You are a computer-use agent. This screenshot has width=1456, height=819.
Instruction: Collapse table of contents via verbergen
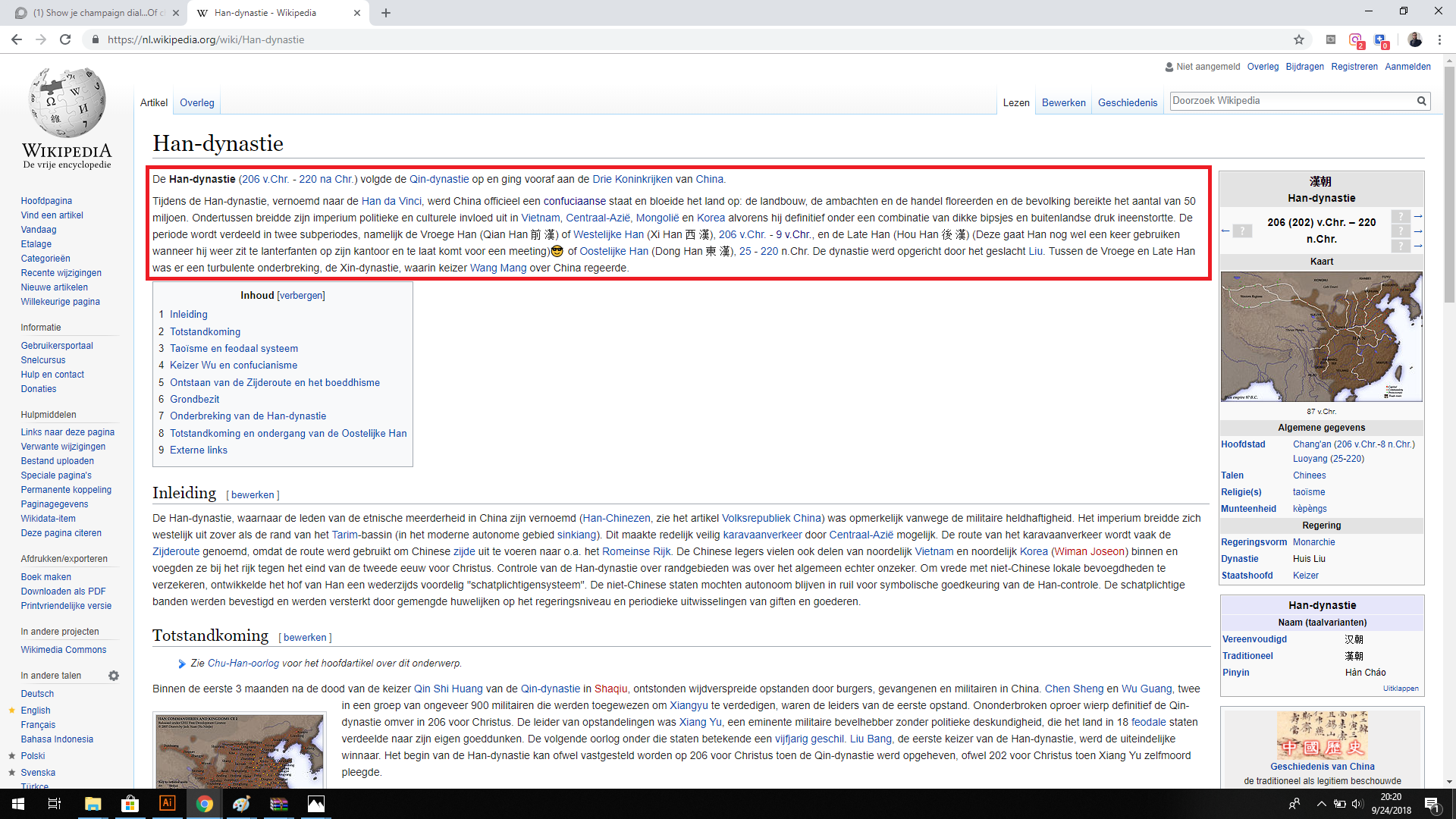coord(301,296)
